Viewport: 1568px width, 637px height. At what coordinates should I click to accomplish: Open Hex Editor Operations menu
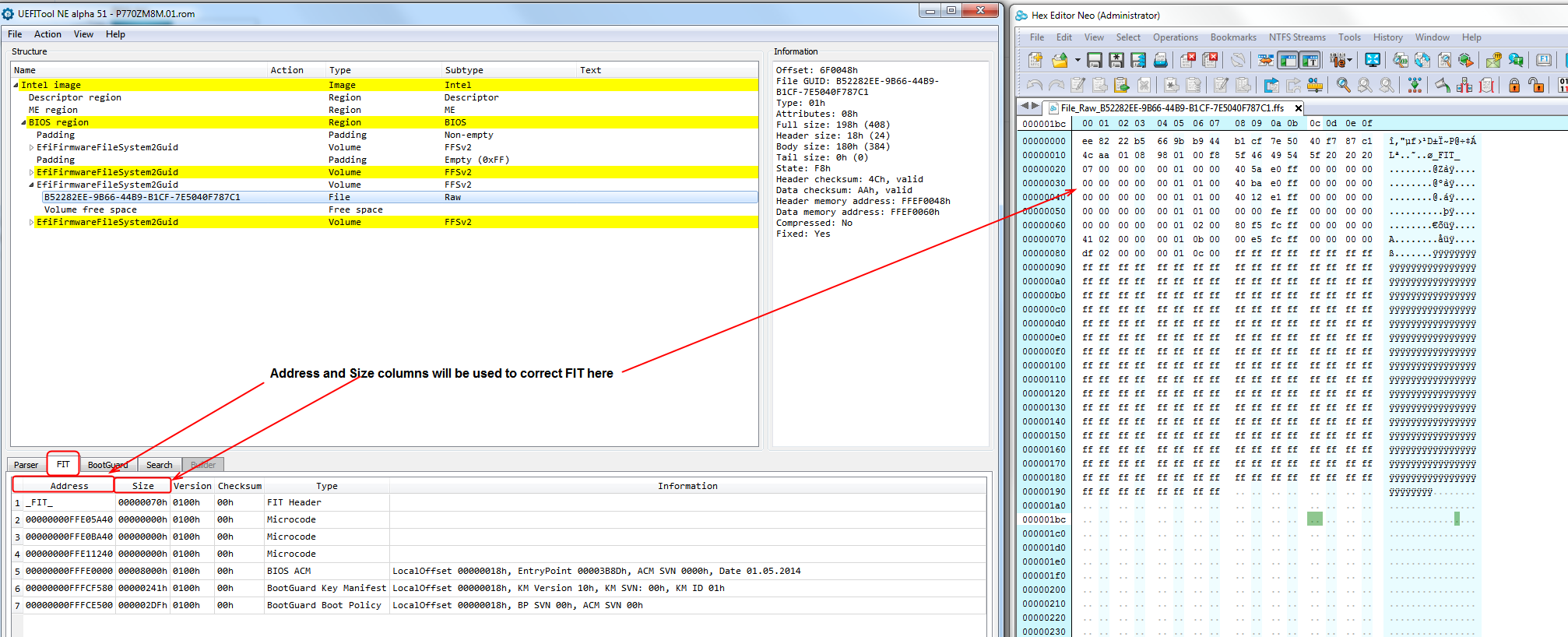pyautogui.click(x=1175, y=37)
